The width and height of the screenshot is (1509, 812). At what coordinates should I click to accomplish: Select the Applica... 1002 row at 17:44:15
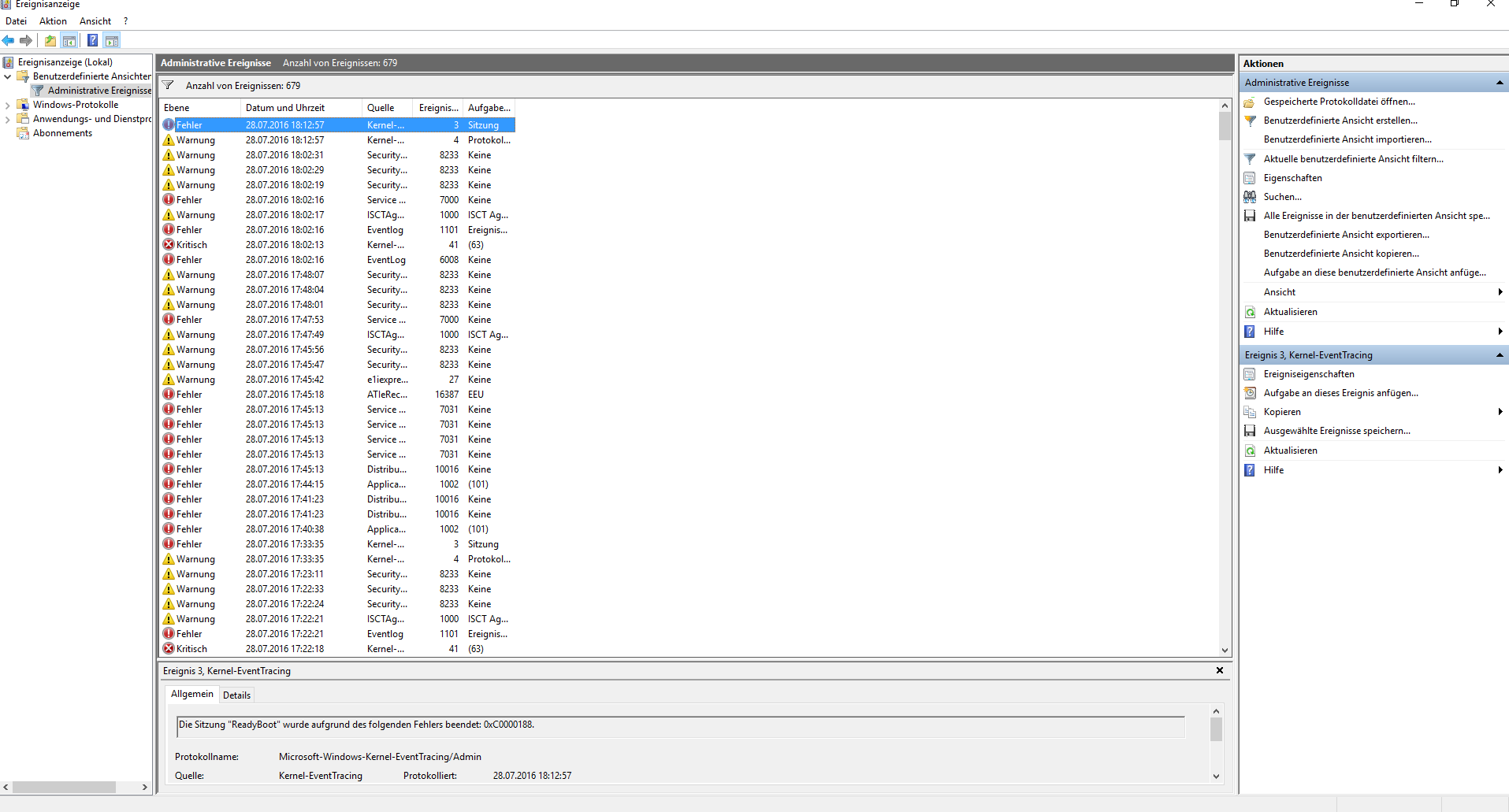point(338,484)
